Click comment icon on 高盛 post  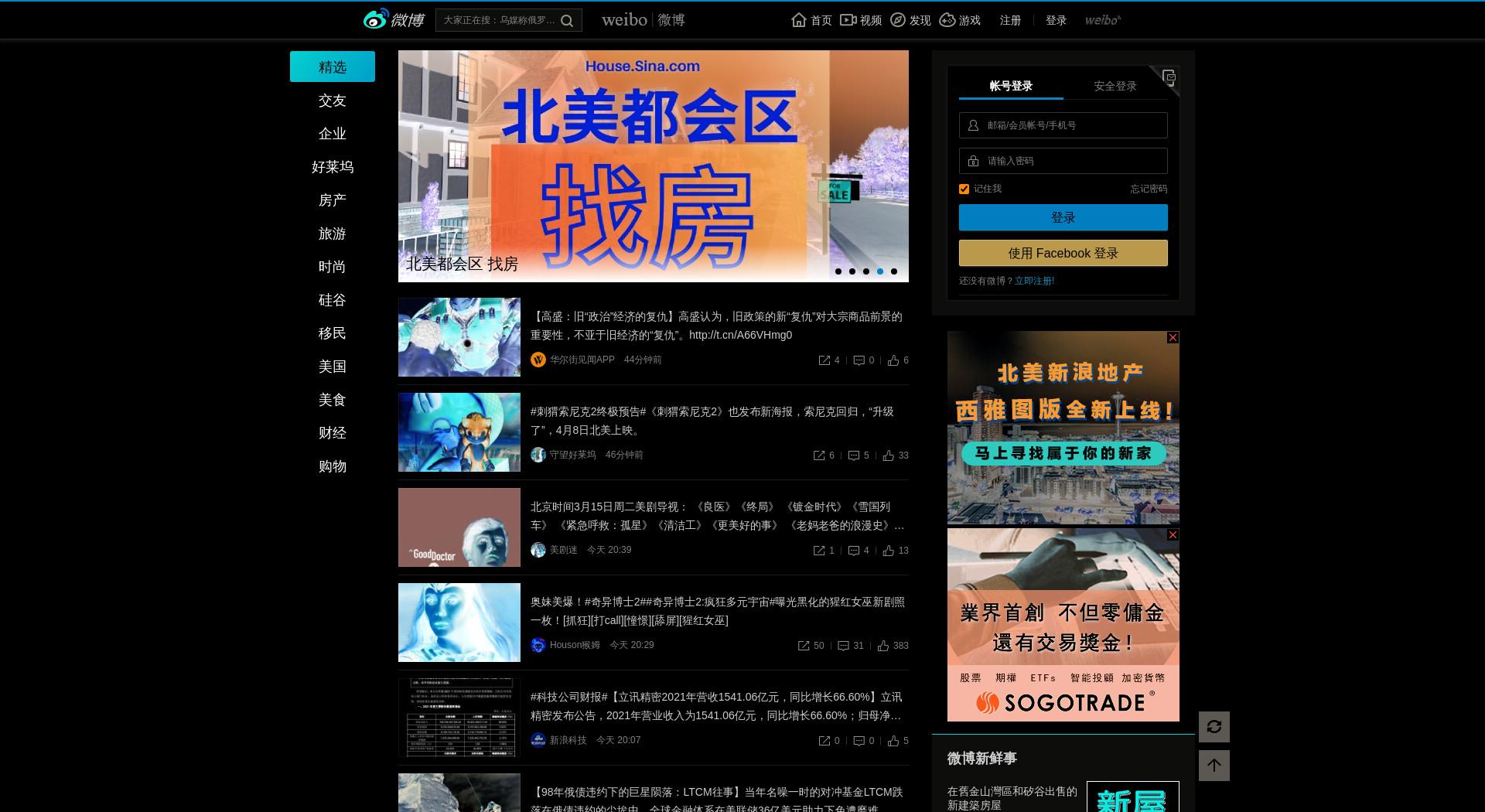coord(859,360)
